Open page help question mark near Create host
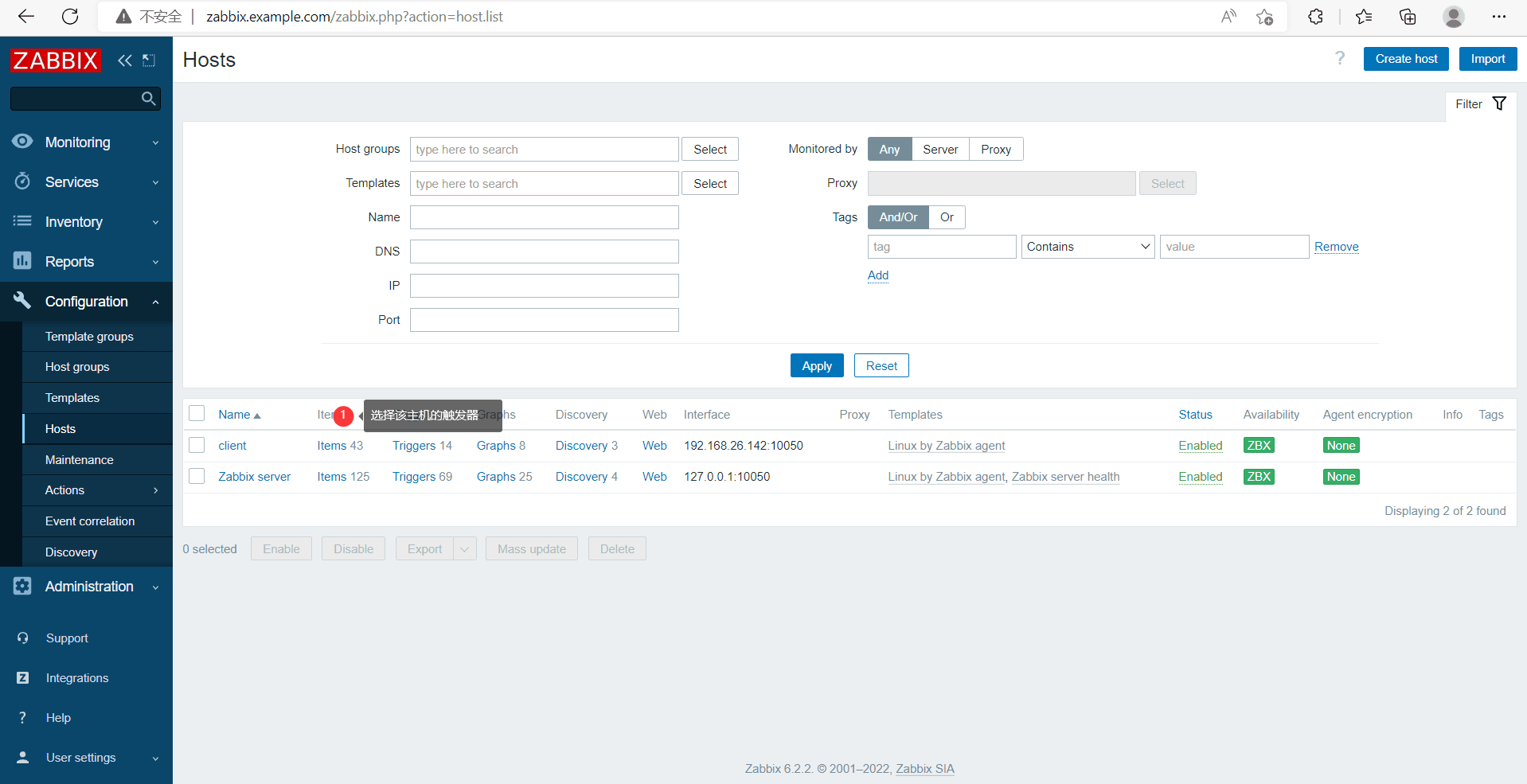Viewport: 1527px width, 784px height. point(1340,58)
